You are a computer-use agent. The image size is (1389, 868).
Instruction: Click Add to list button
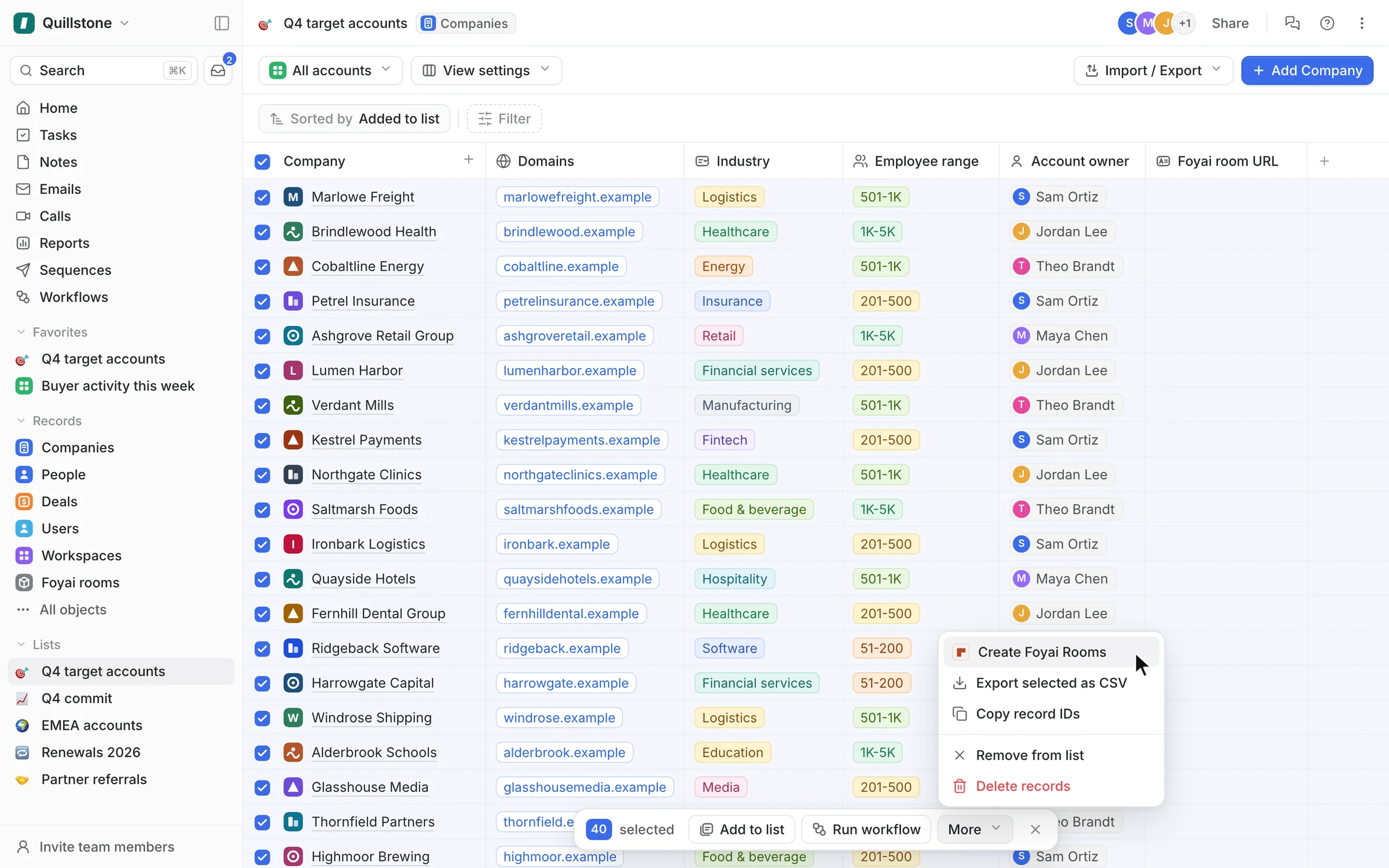[x=742, y=829]
